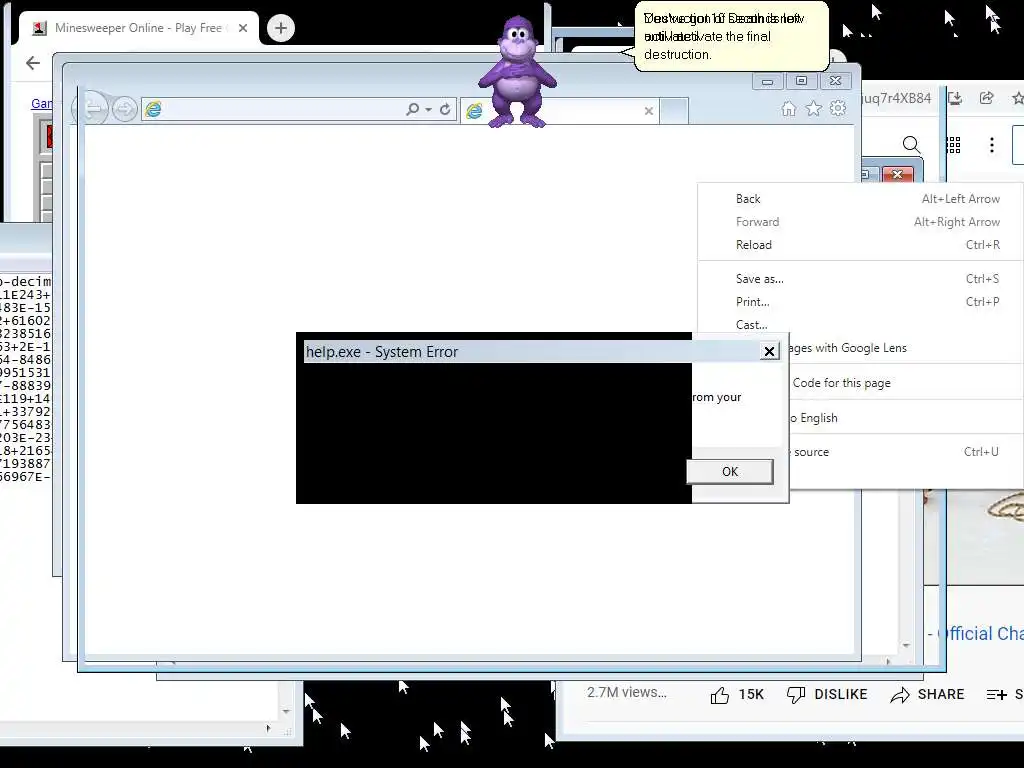Click the install/download icon in Chrome address bar
The image size is (1024, 768).
(955, 98)
